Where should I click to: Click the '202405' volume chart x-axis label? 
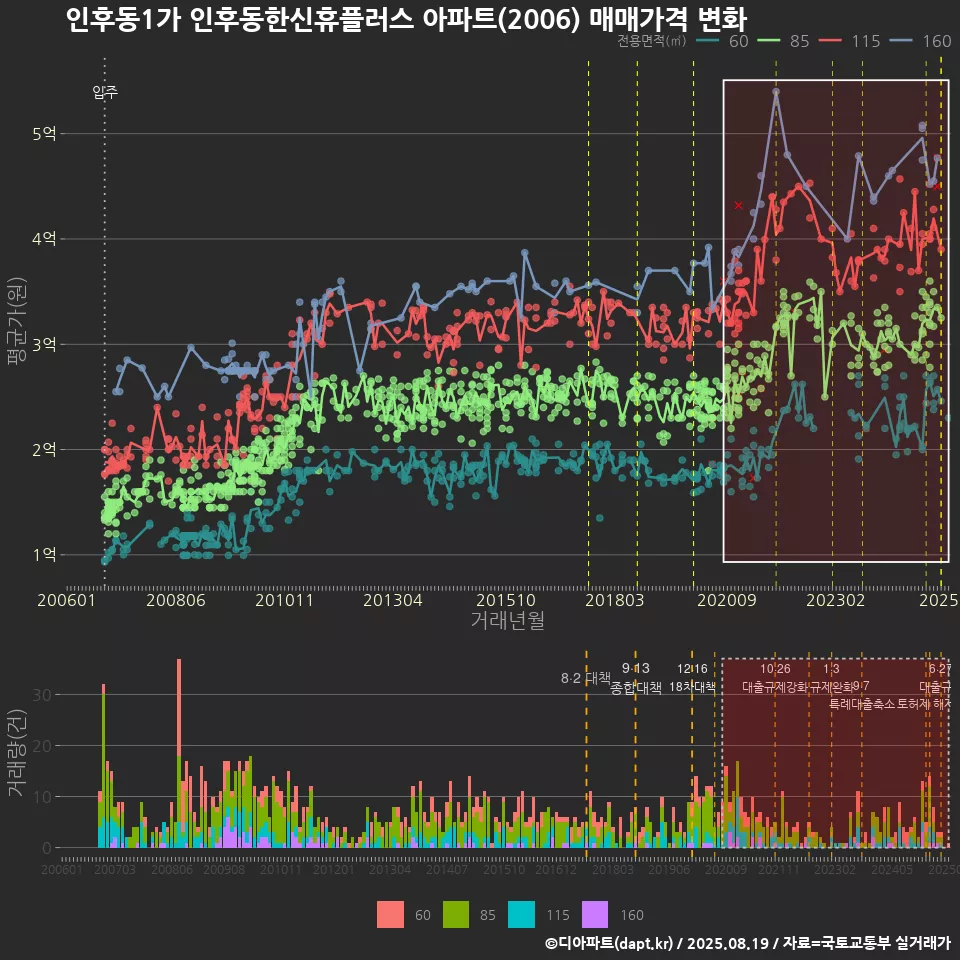892,869
